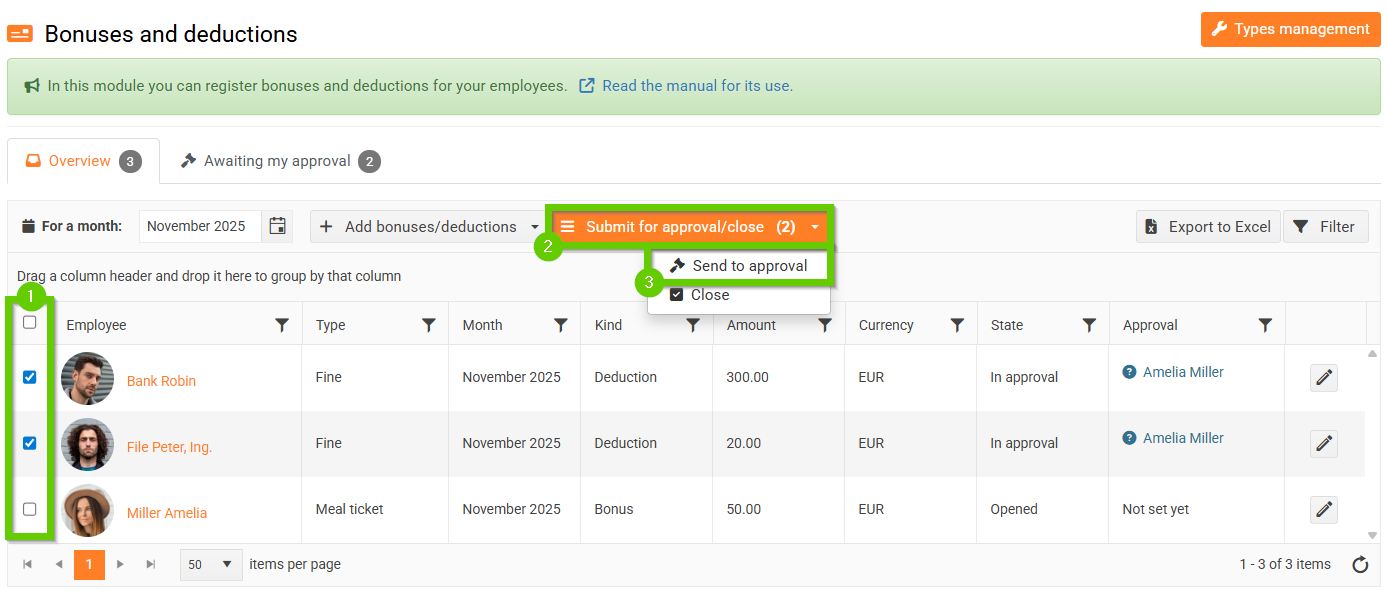Open the calendar month picker icon
This screenshot has height=595, width=1388.
click(x=277, y=226)
